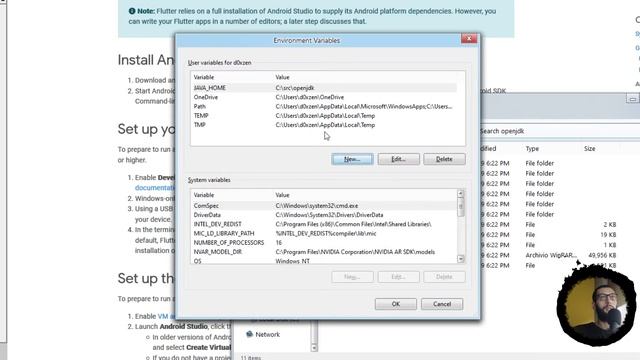
Task: Sort Explorer files by Type column
Action: tap(532, 149)
